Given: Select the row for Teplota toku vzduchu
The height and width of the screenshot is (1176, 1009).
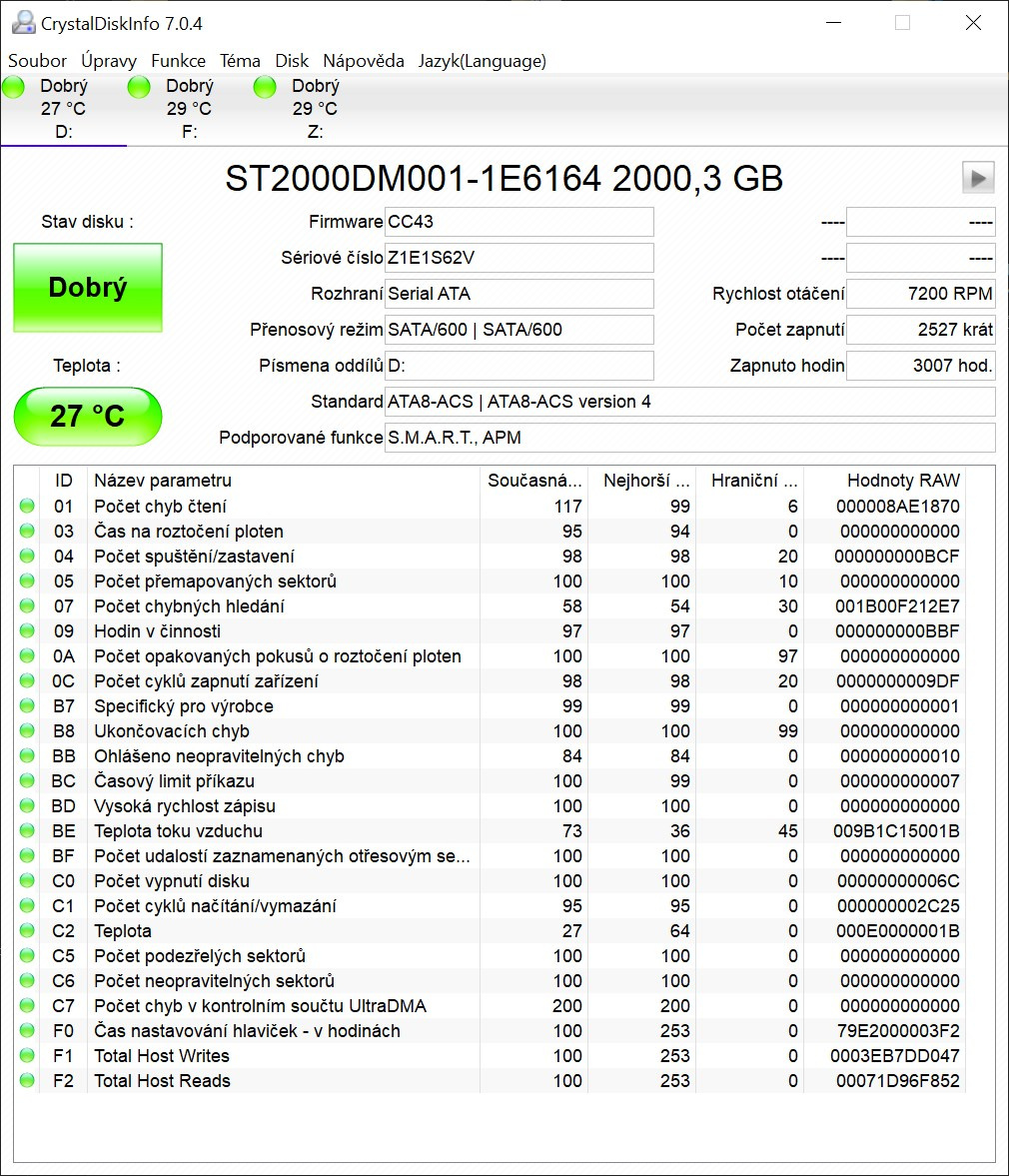Looking at the screenshot, I should 300,830.
